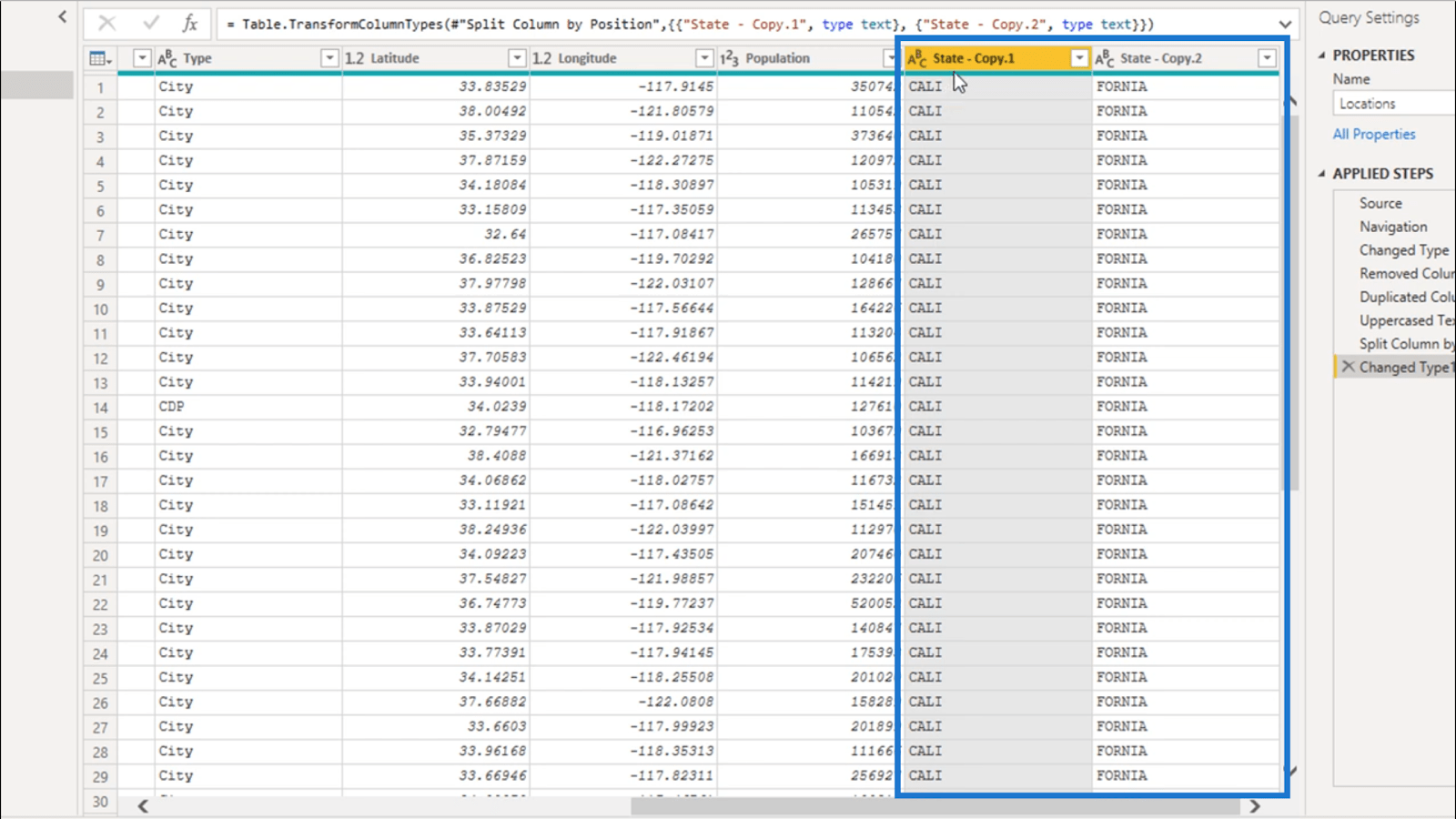Screen dimensions: 1456x819
Task: Select the Split Column by Position step
Action: 1407,344
